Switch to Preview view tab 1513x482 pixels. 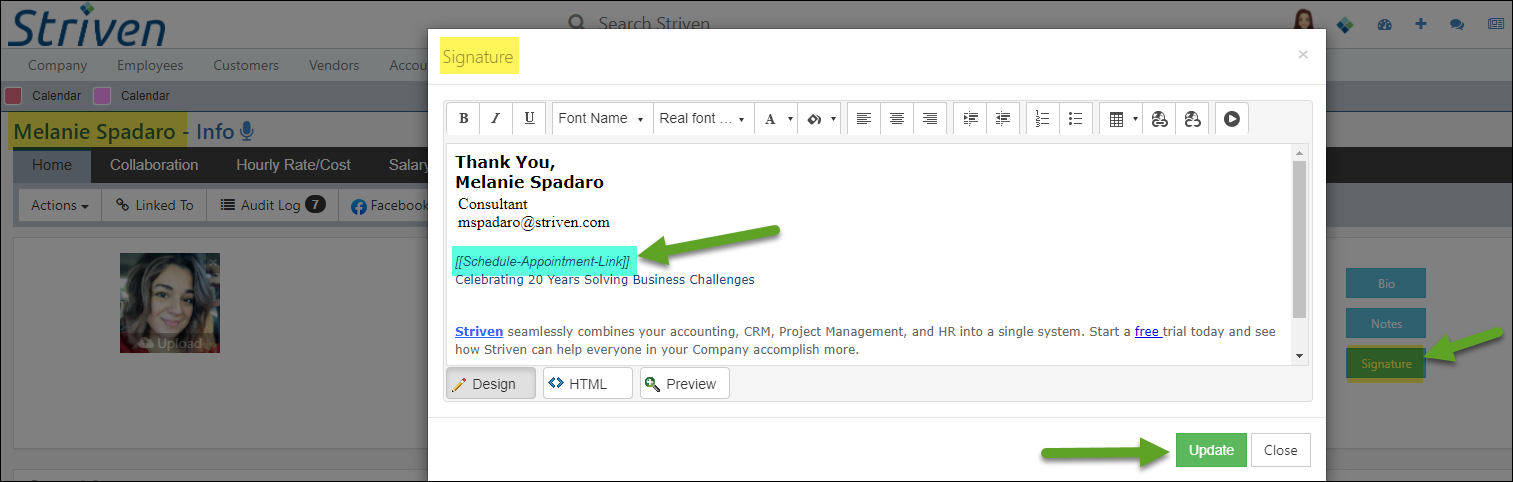[x=685, y=383]
